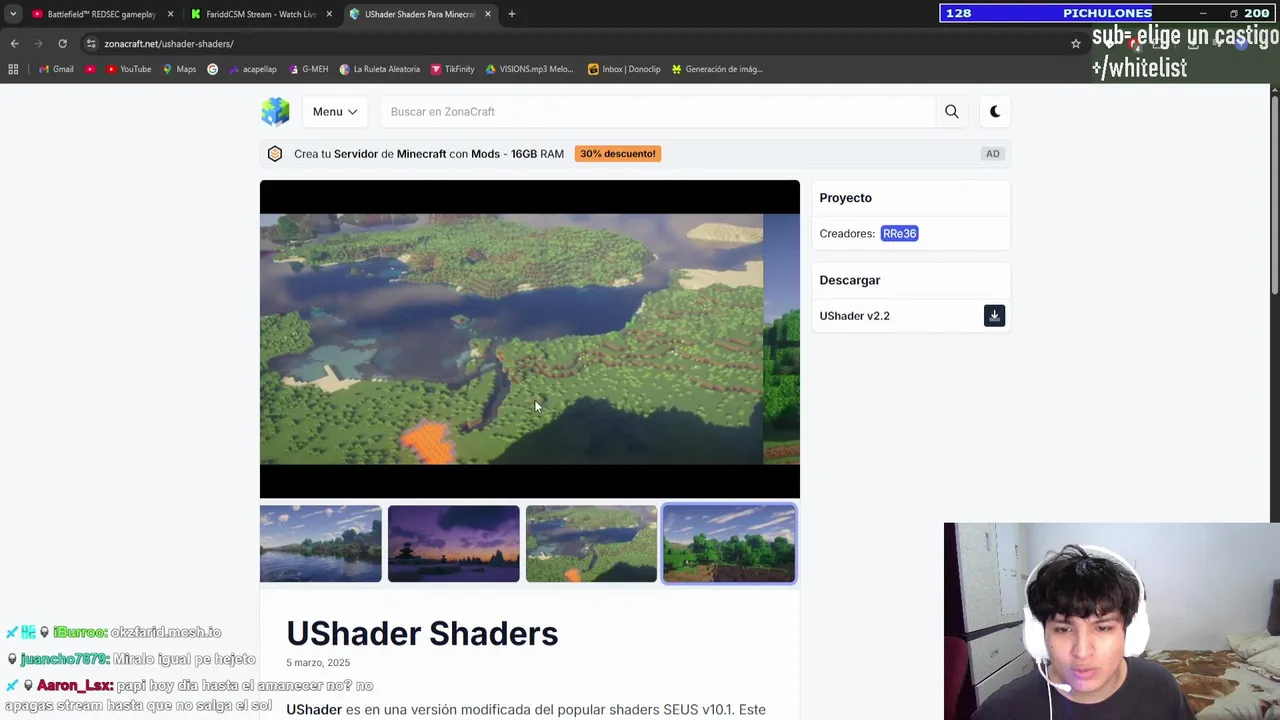Click the 30% descuento! badge
The height and width of the screenshot is (720, 1280).
617,154
